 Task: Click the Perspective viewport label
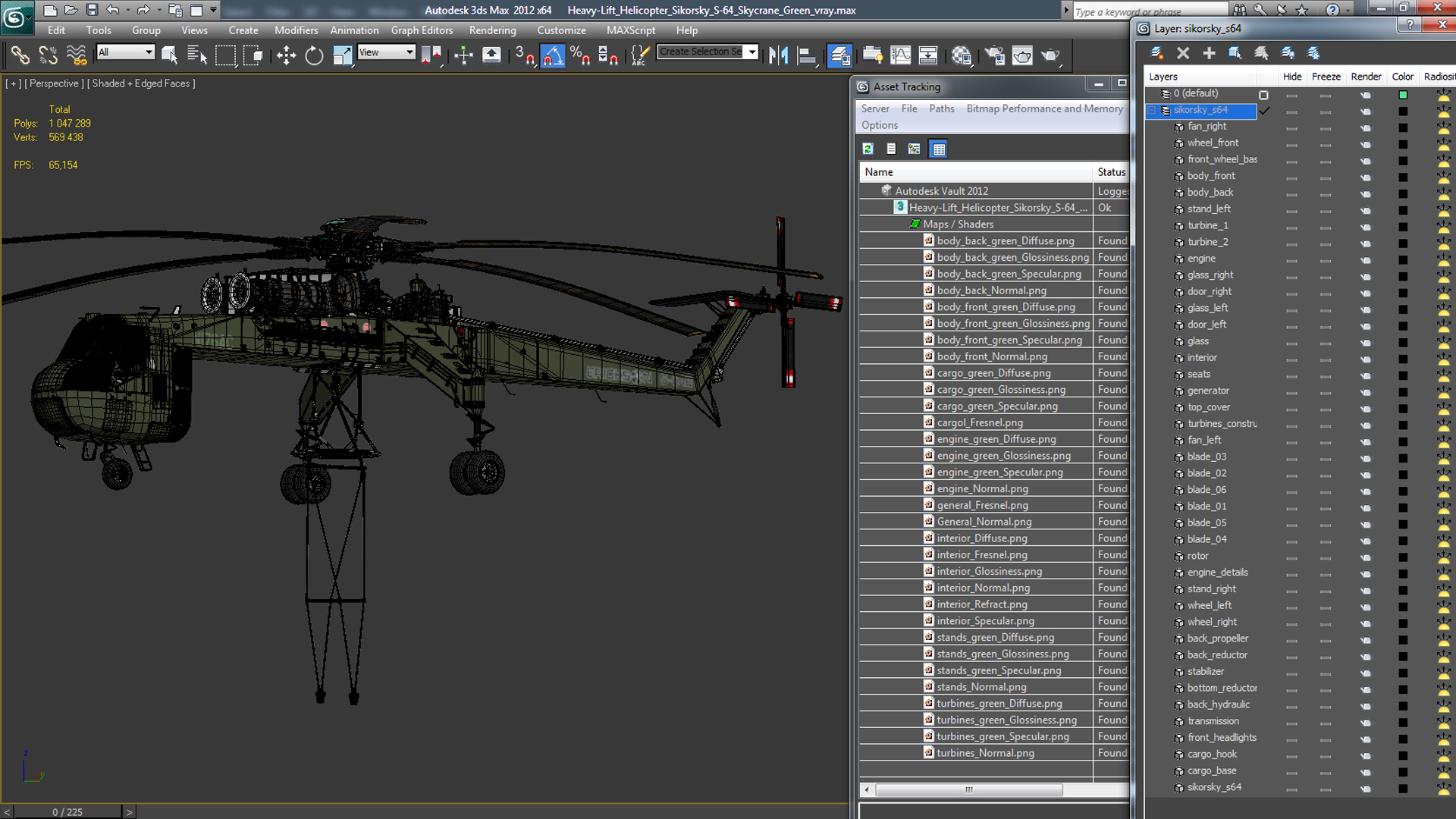coord(53,83)
